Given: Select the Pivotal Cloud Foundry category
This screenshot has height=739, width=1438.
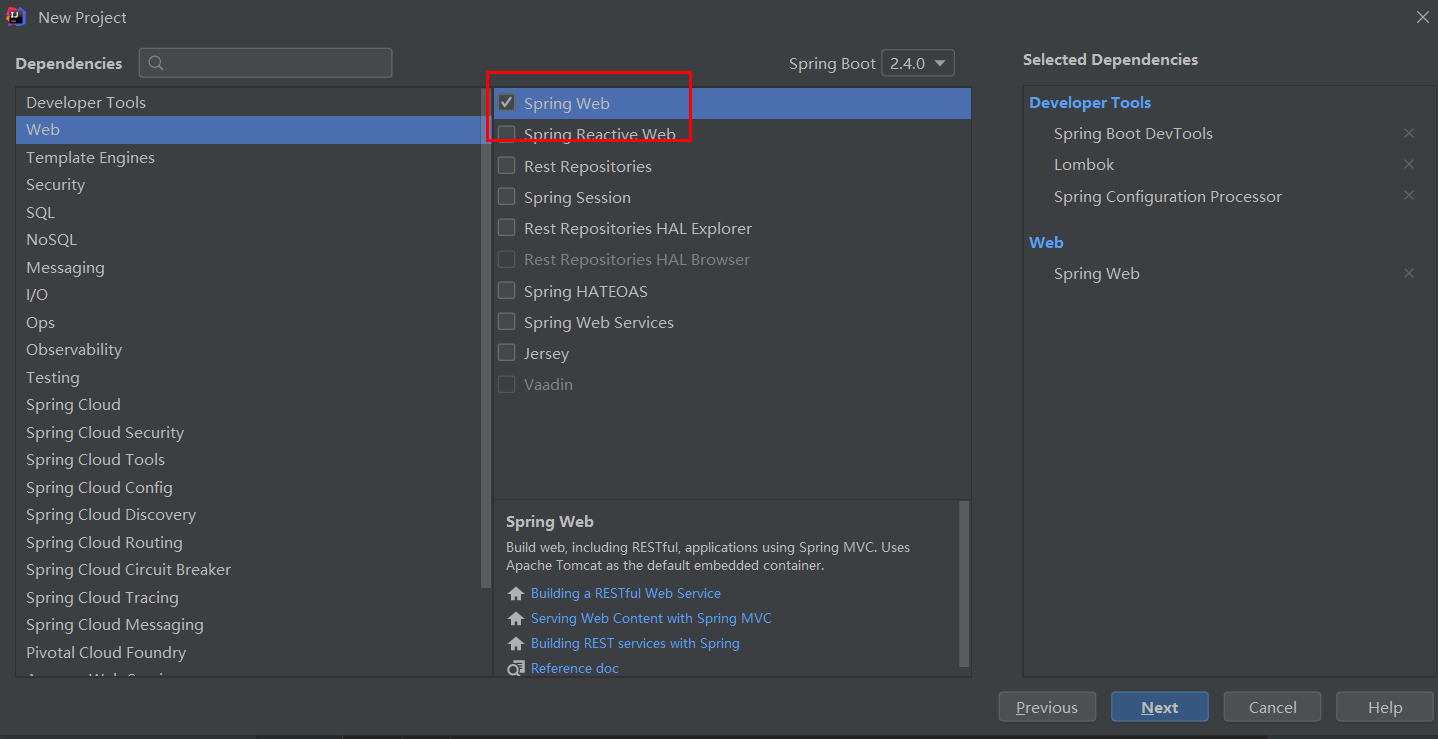Looking at the screenshot, I should pyautogui.click(x=248, y=652).
